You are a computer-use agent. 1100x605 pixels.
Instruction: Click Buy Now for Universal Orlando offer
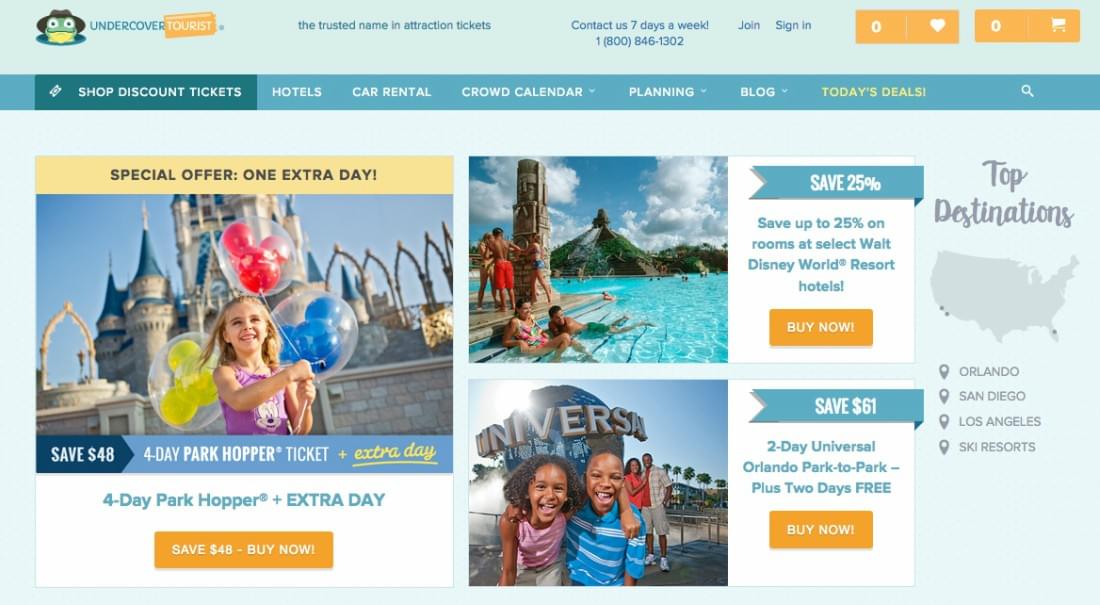point(821,529)
